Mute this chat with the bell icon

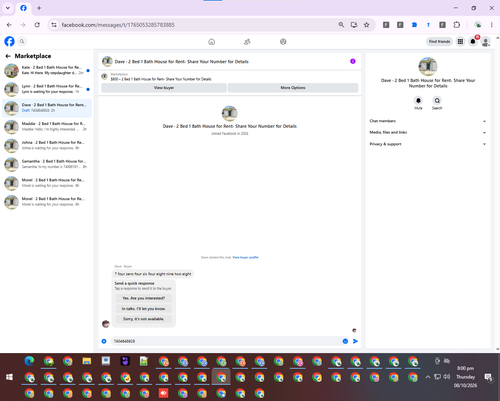[418, 100]
